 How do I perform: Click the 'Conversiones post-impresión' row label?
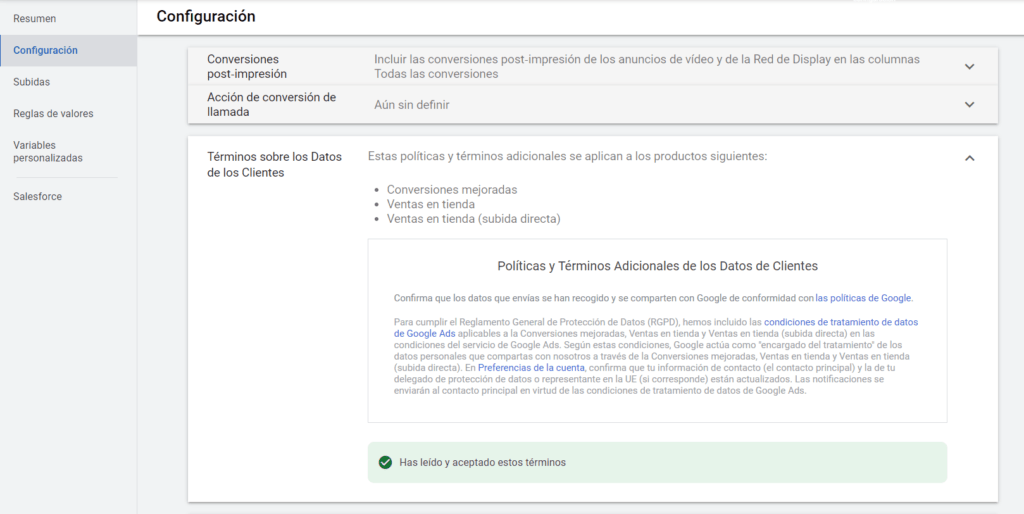247,67
